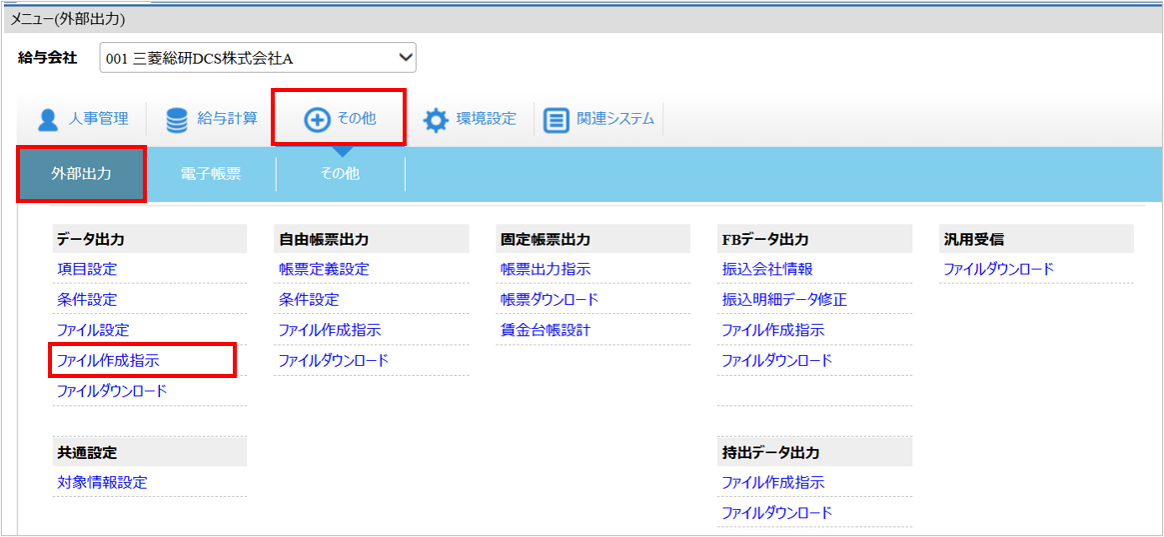Open ファイルダウンロード under 自由帳票出力
The image size is (1164, 537).
tap(334, 361)
